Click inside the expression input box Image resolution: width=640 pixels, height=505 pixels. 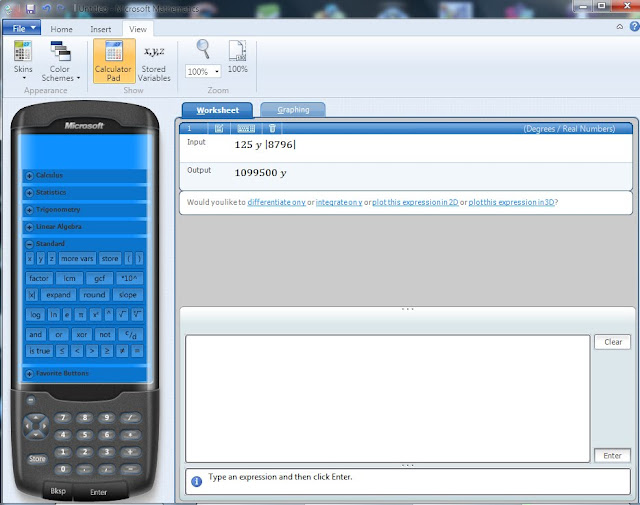pyautogui.click(x=387, y=399)
